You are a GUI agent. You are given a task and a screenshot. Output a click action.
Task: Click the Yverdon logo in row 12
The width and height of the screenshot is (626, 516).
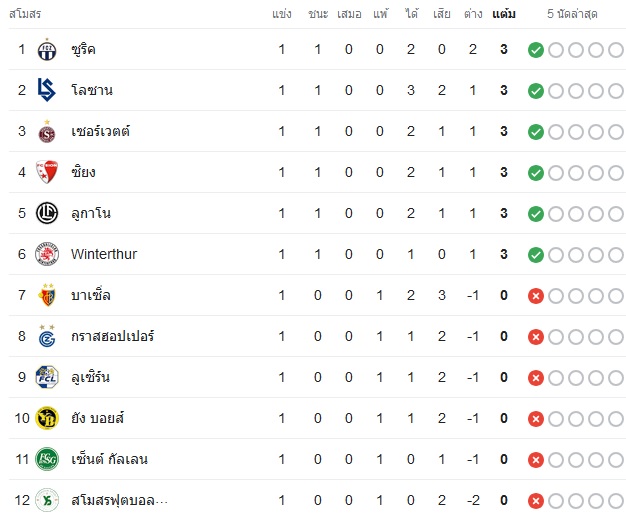pyautogui.click(x=47, y=500)
